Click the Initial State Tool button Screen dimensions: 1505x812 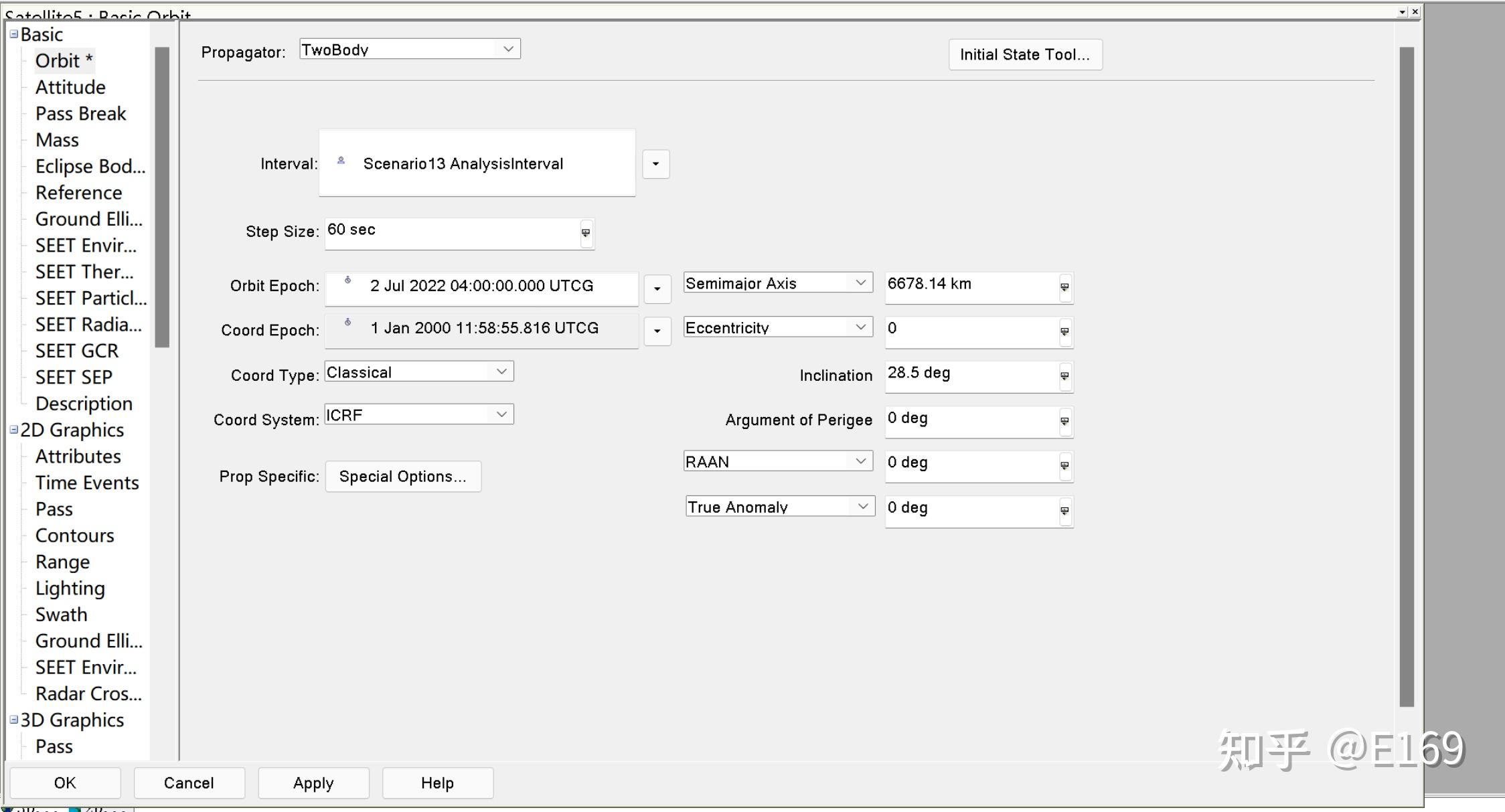pos(1024,55)
